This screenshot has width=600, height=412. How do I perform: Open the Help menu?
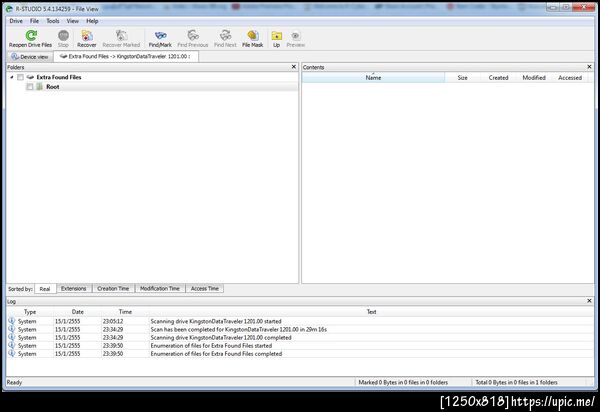pyautogui.click(x=92, y=21)
